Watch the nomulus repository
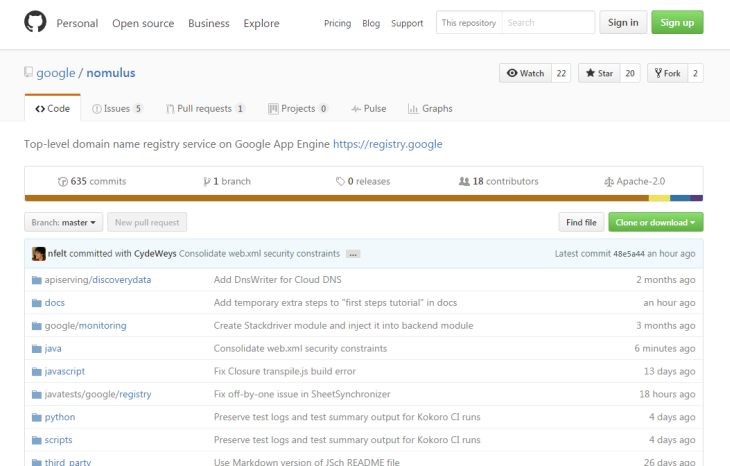 click(525, 73)
